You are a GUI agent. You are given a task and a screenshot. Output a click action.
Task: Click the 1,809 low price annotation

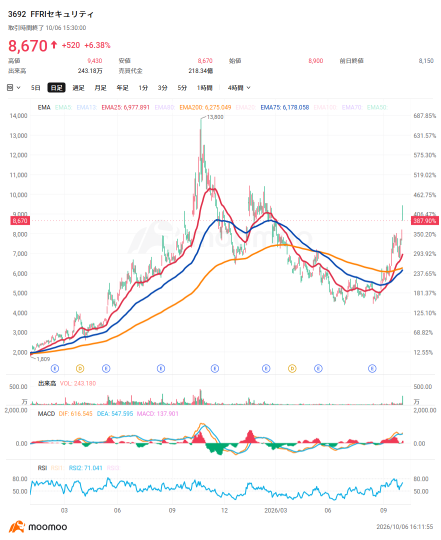(x=43, y=359)
